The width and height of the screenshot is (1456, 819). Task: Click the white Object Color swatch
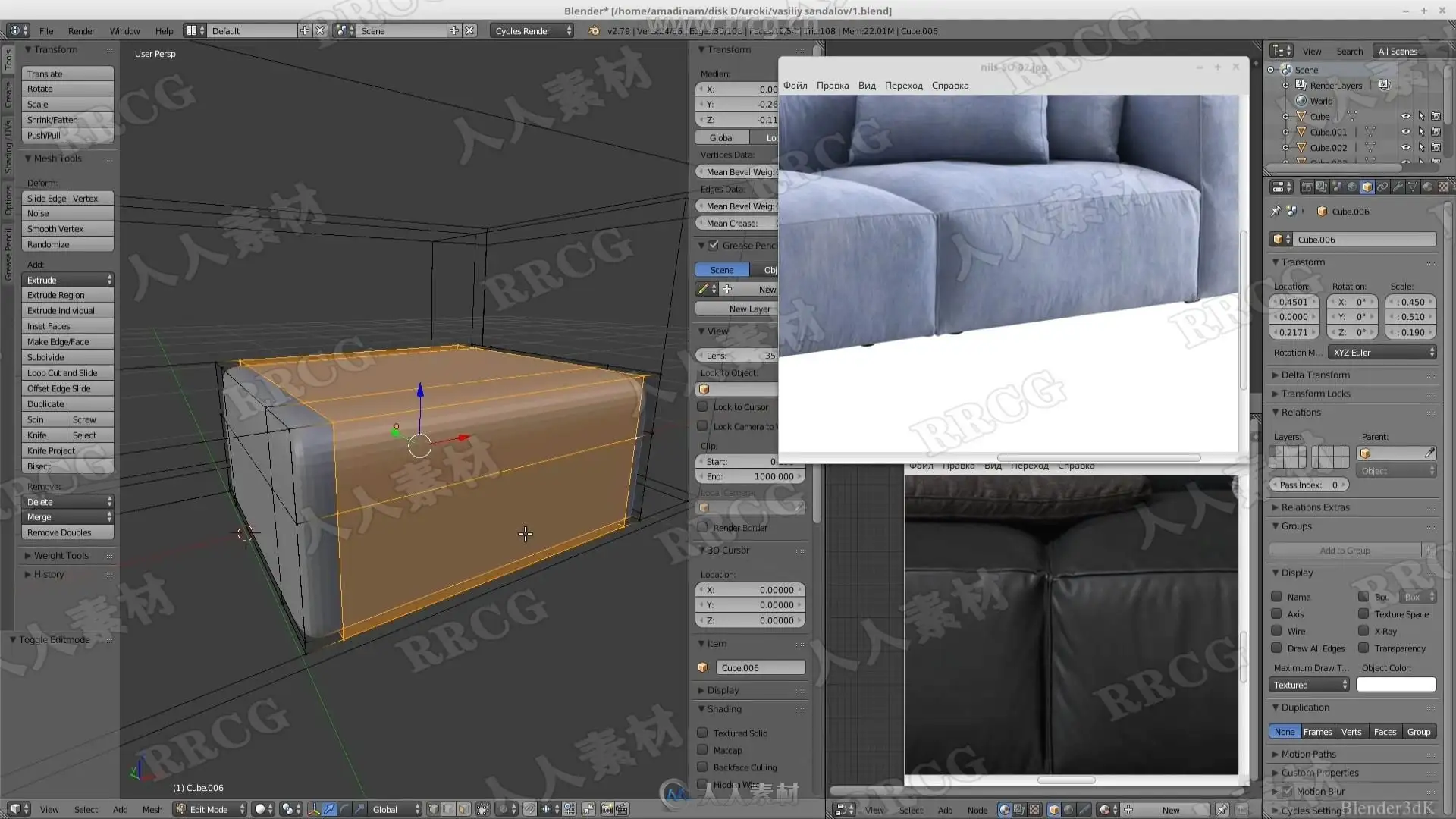coord(1395,685)
